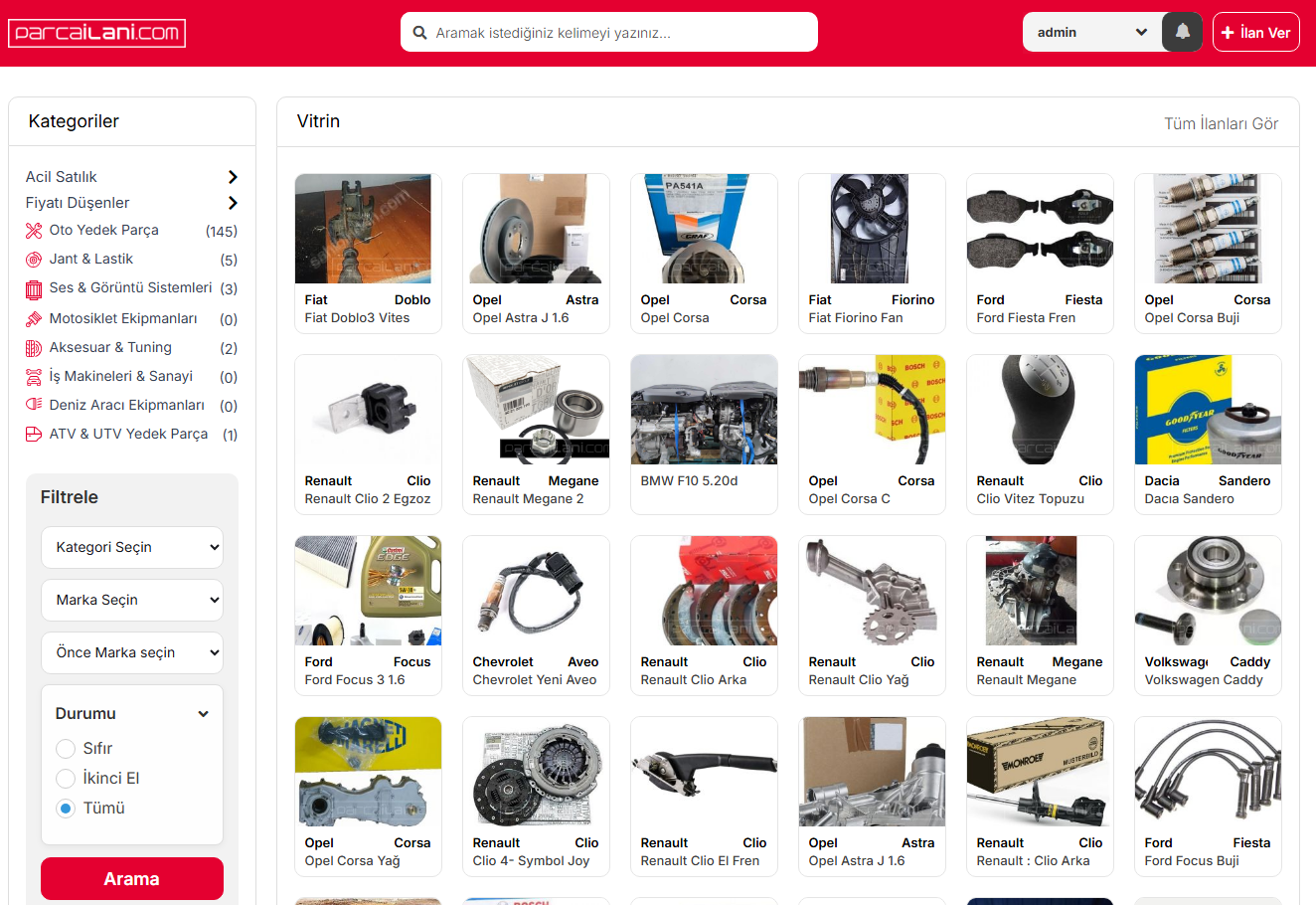
Task: Collapse the Durumu filter section
Action: coord(203,714)
